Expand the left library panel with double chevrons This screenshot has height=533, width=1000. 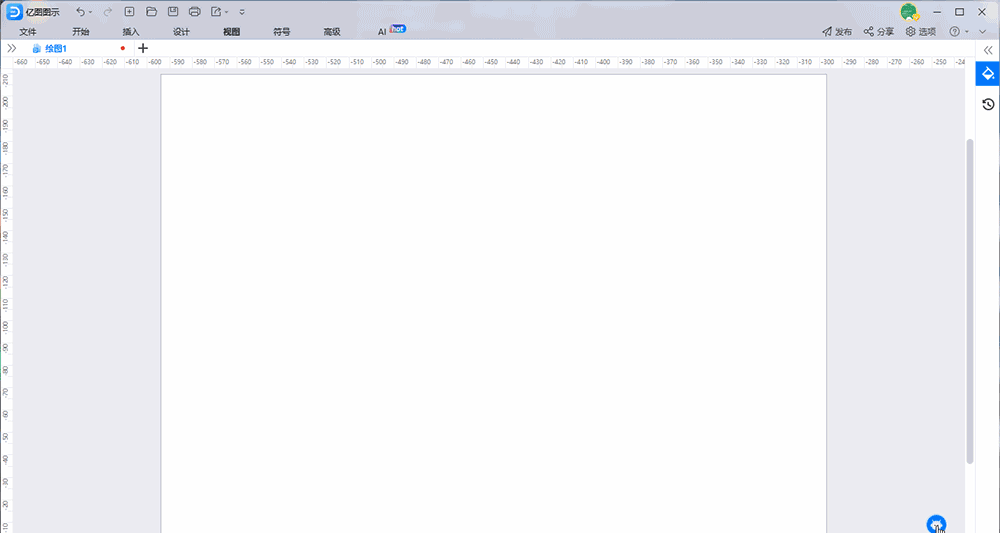pyautogui.click(x=11, y=48)
